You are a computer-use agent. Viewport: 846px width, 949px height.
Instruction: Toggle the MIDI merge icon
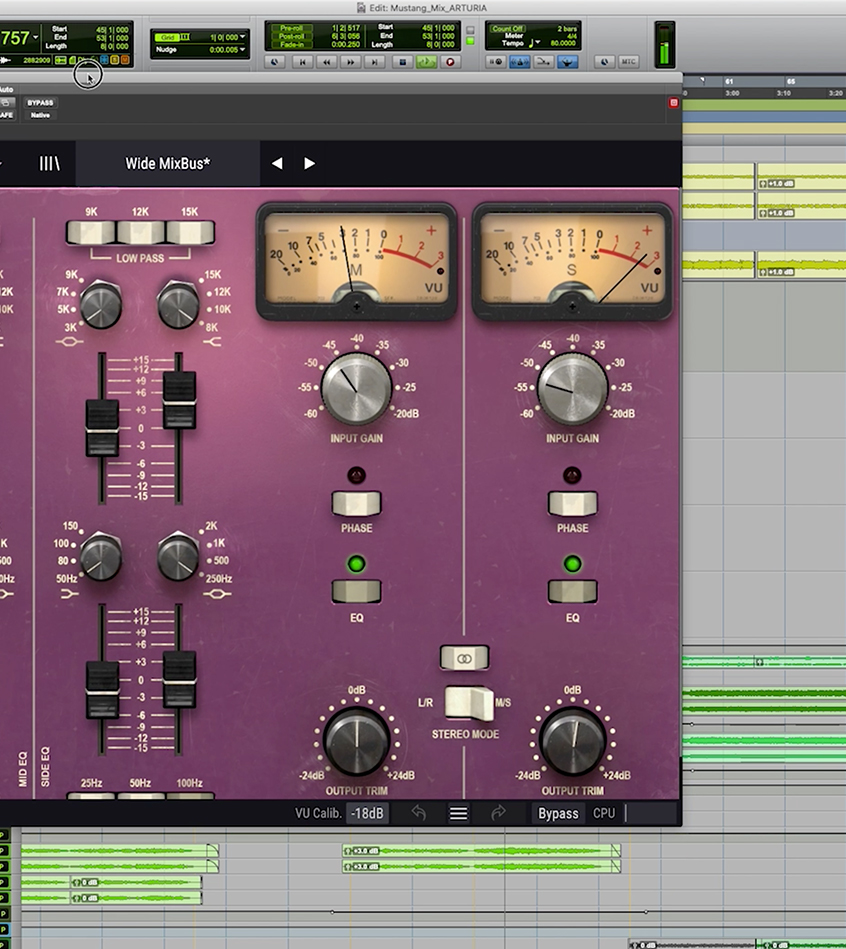pos(543,62)
